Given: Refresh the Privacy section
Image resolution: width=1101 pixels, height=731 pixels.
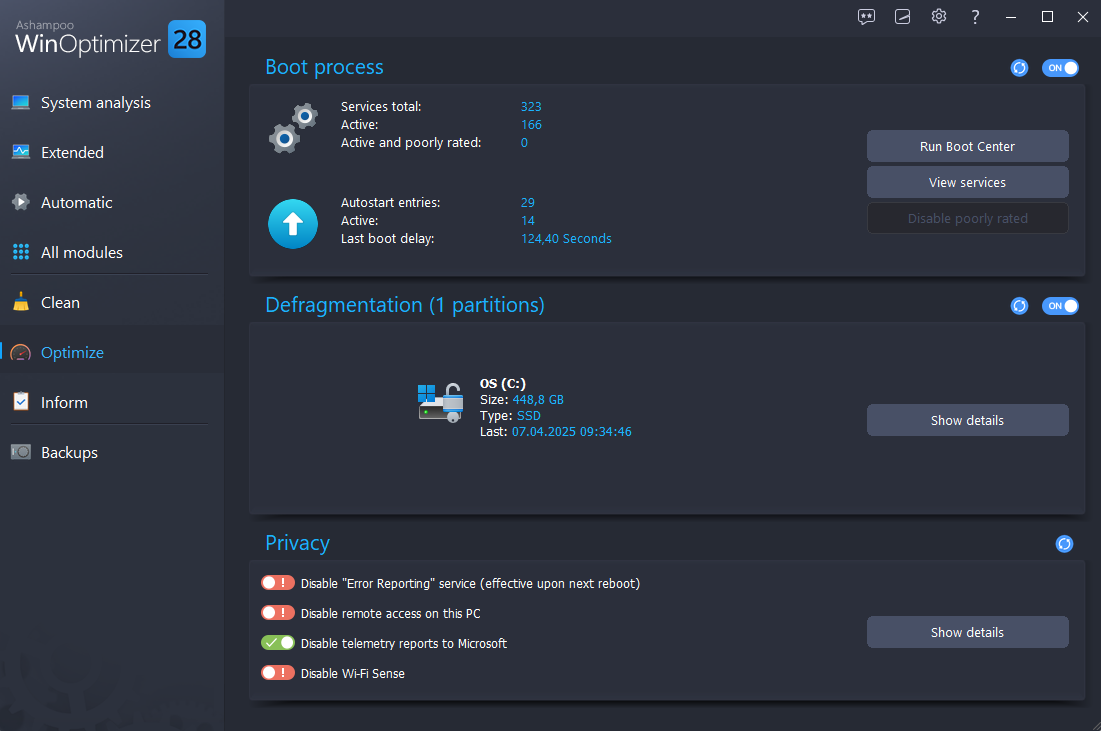Looking at the screenshot, I should click(1064, 543).
